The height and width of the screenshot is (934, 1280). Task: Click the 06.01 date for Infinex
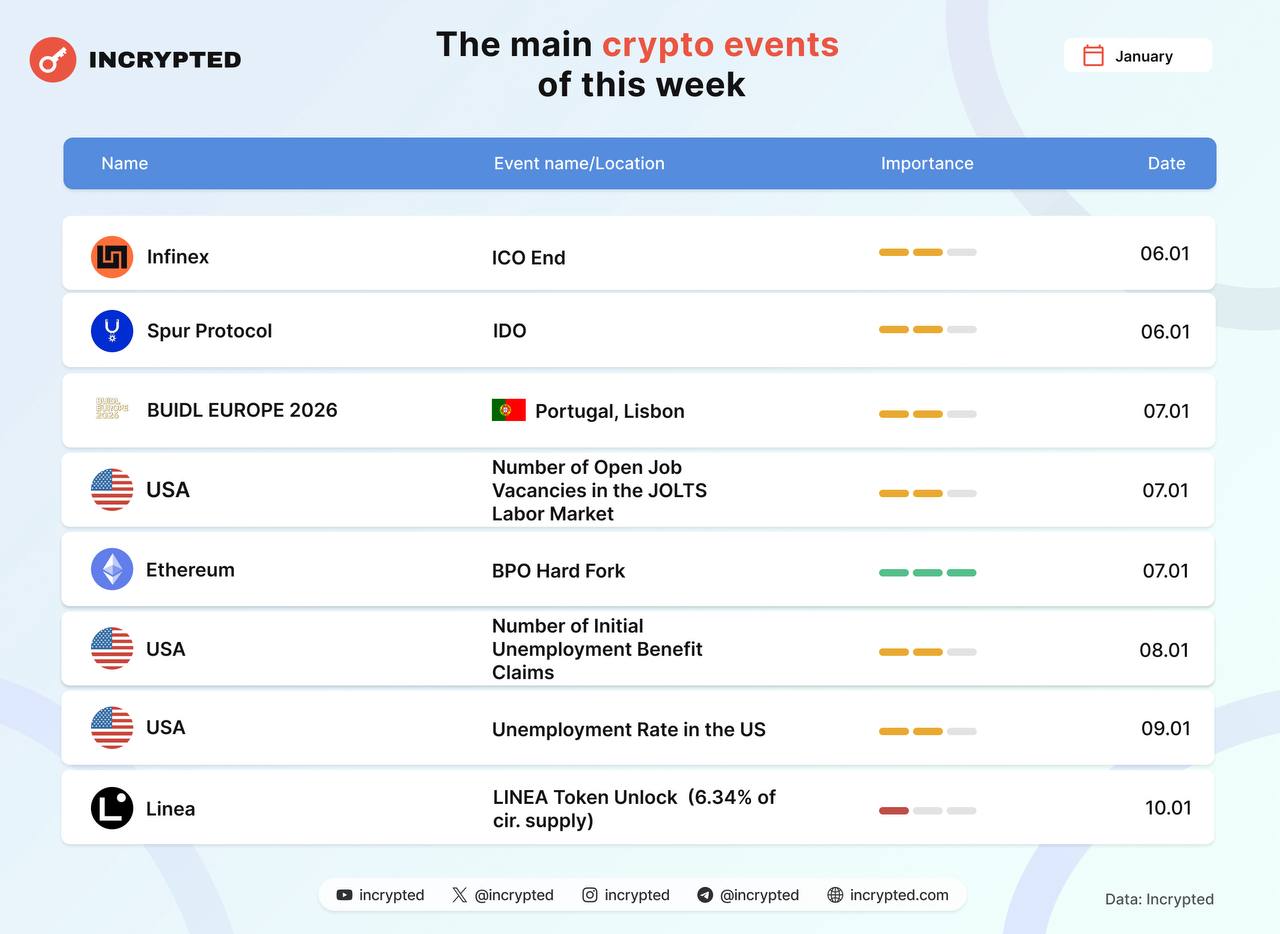click(x=1165, y=253)
